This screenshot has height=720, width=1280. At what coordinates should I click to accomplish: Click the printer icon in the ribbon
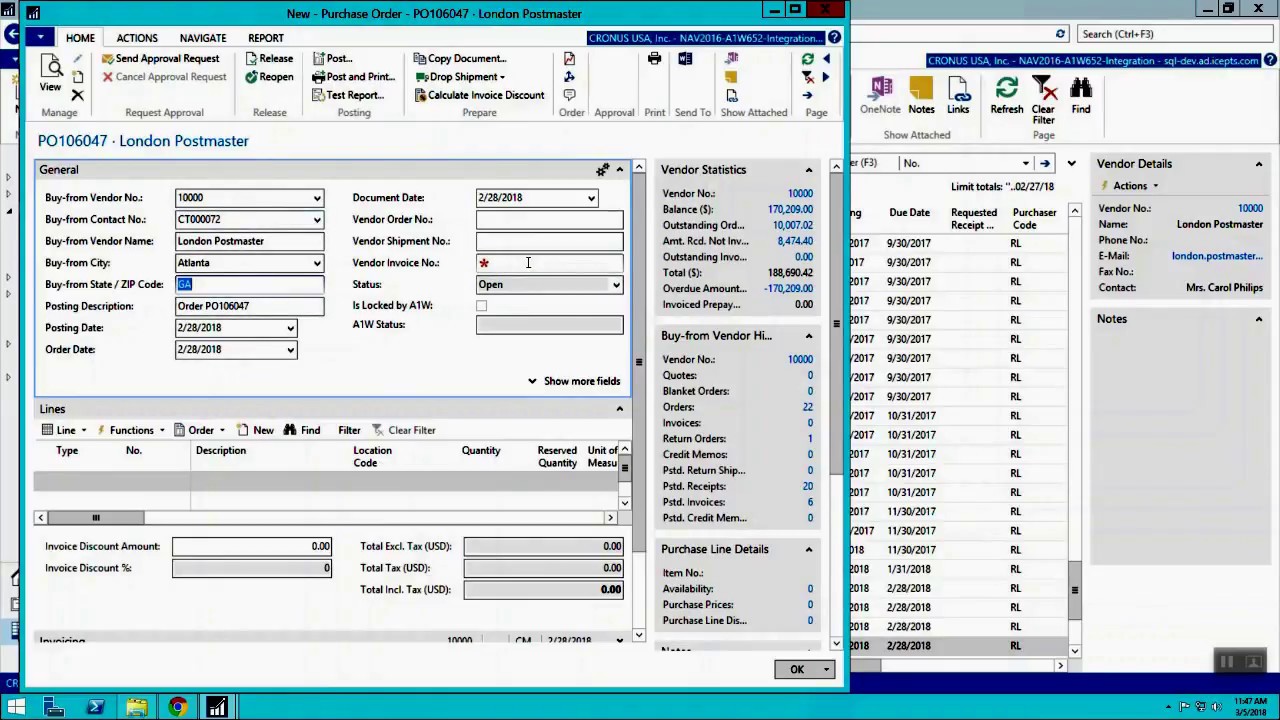tap(654, 60)
